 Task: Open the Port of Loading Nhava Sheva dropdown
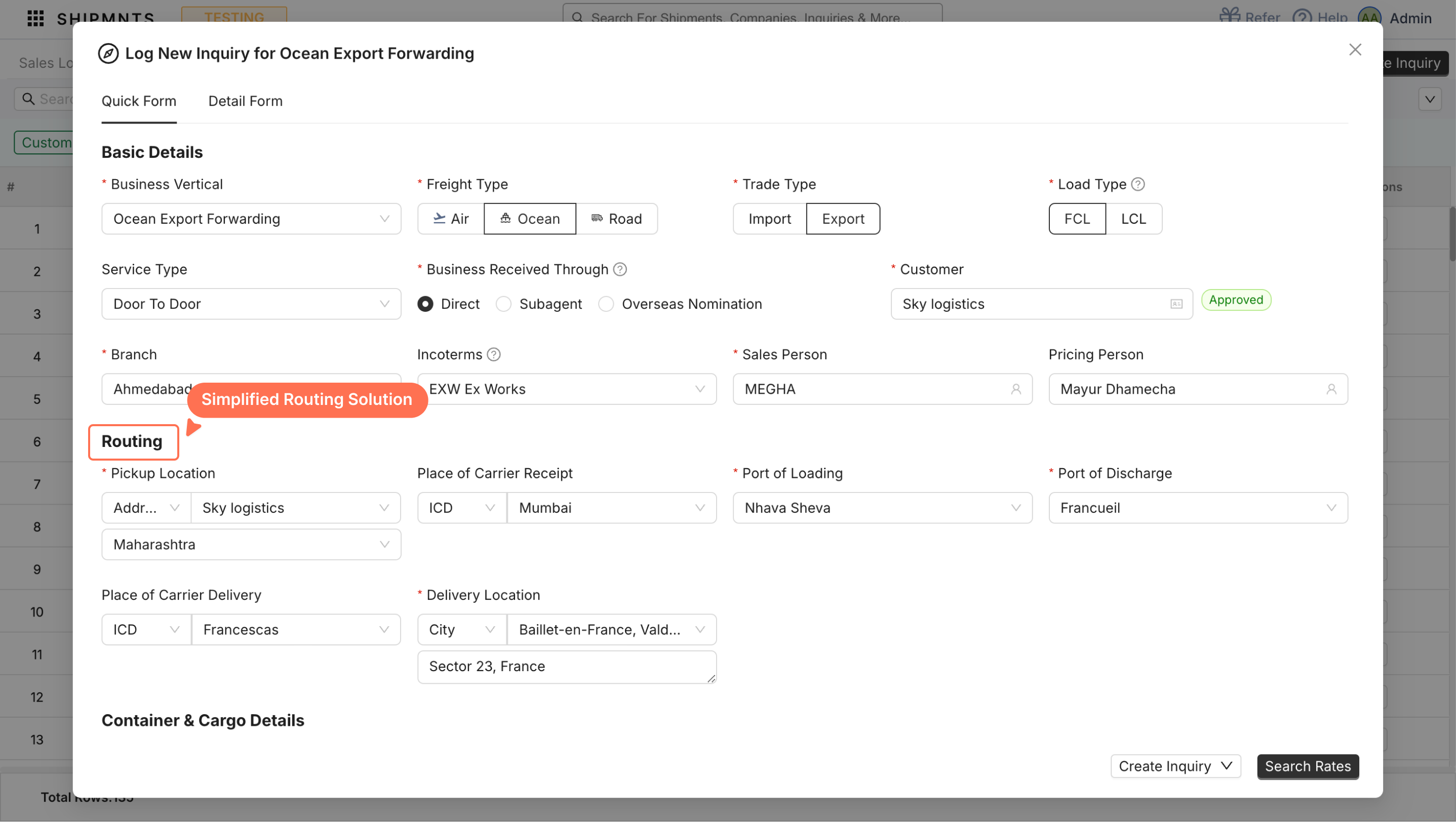point(882,508)
